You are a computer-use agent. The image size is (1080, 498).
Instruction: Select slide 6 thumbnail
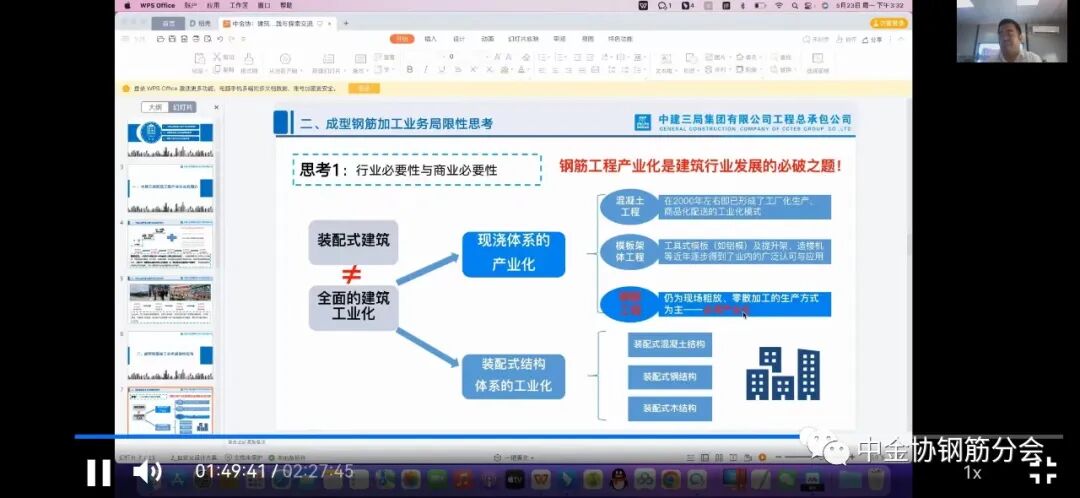[170, 355]
